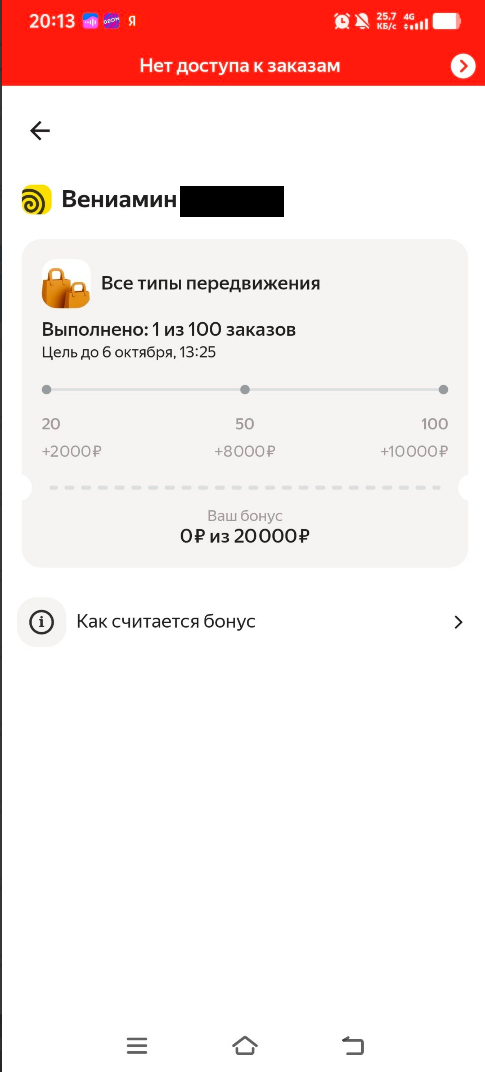Open Android recent apps menu icon
The height and width of the screenshot is (1072, 485).
[137, 1045]
